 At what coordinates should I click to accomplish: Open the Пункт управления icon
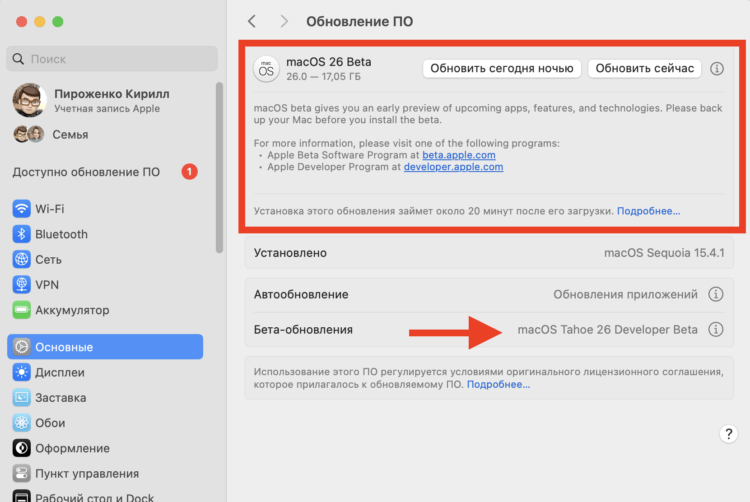click(x=22, y=474)
